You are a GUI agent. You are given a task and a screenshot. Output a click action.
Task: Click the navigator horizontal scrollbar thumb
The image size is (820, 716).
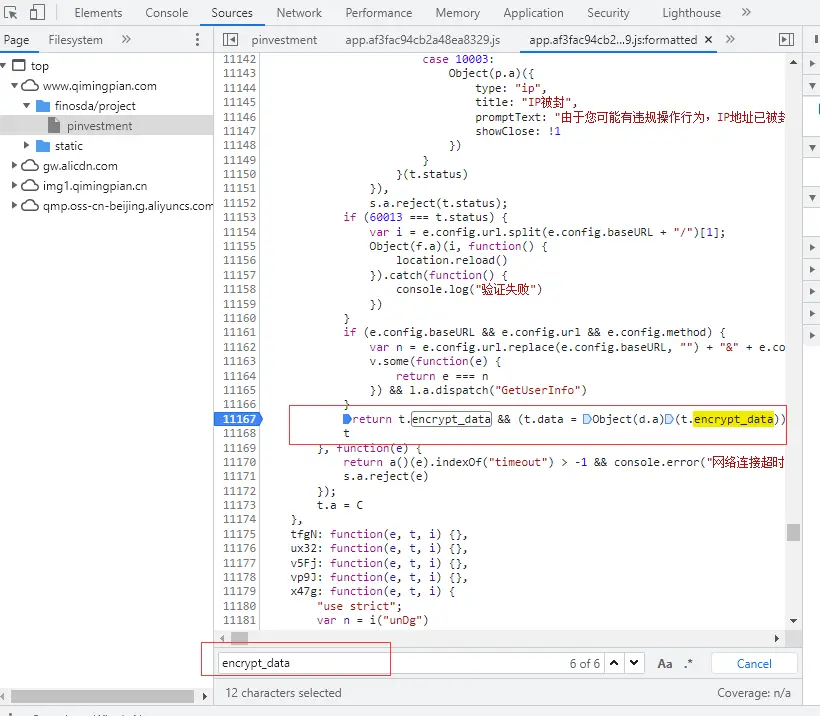[102, 696]
